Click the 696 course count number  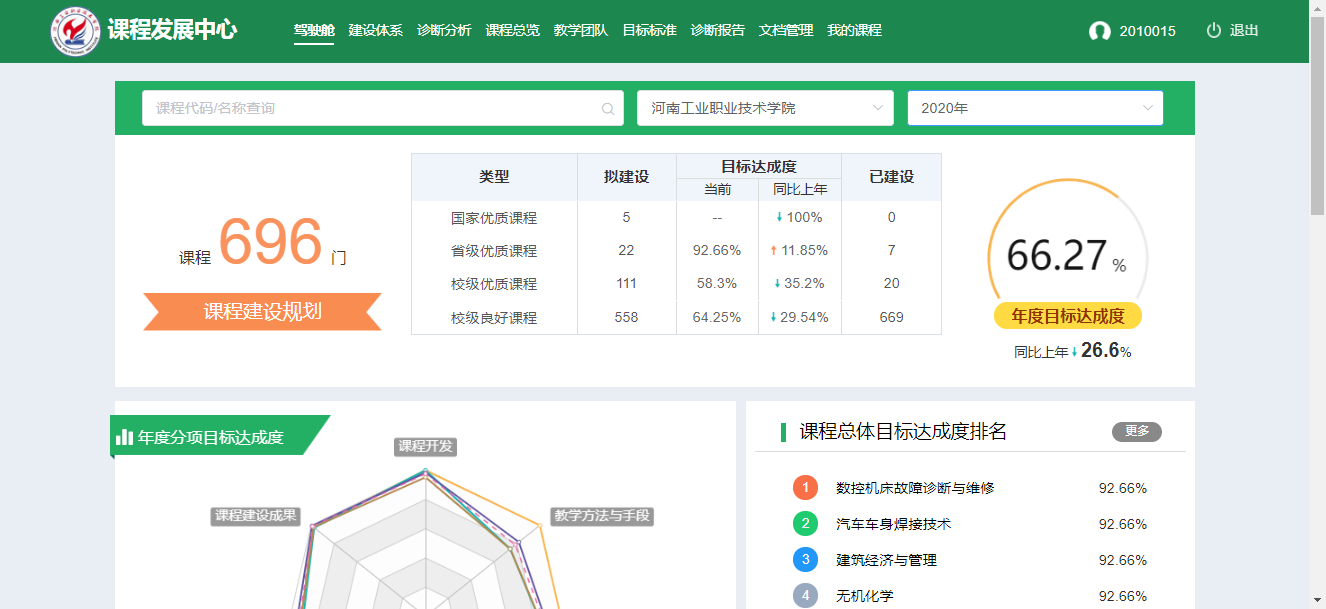pyautogui.click(x=270, y=242)
